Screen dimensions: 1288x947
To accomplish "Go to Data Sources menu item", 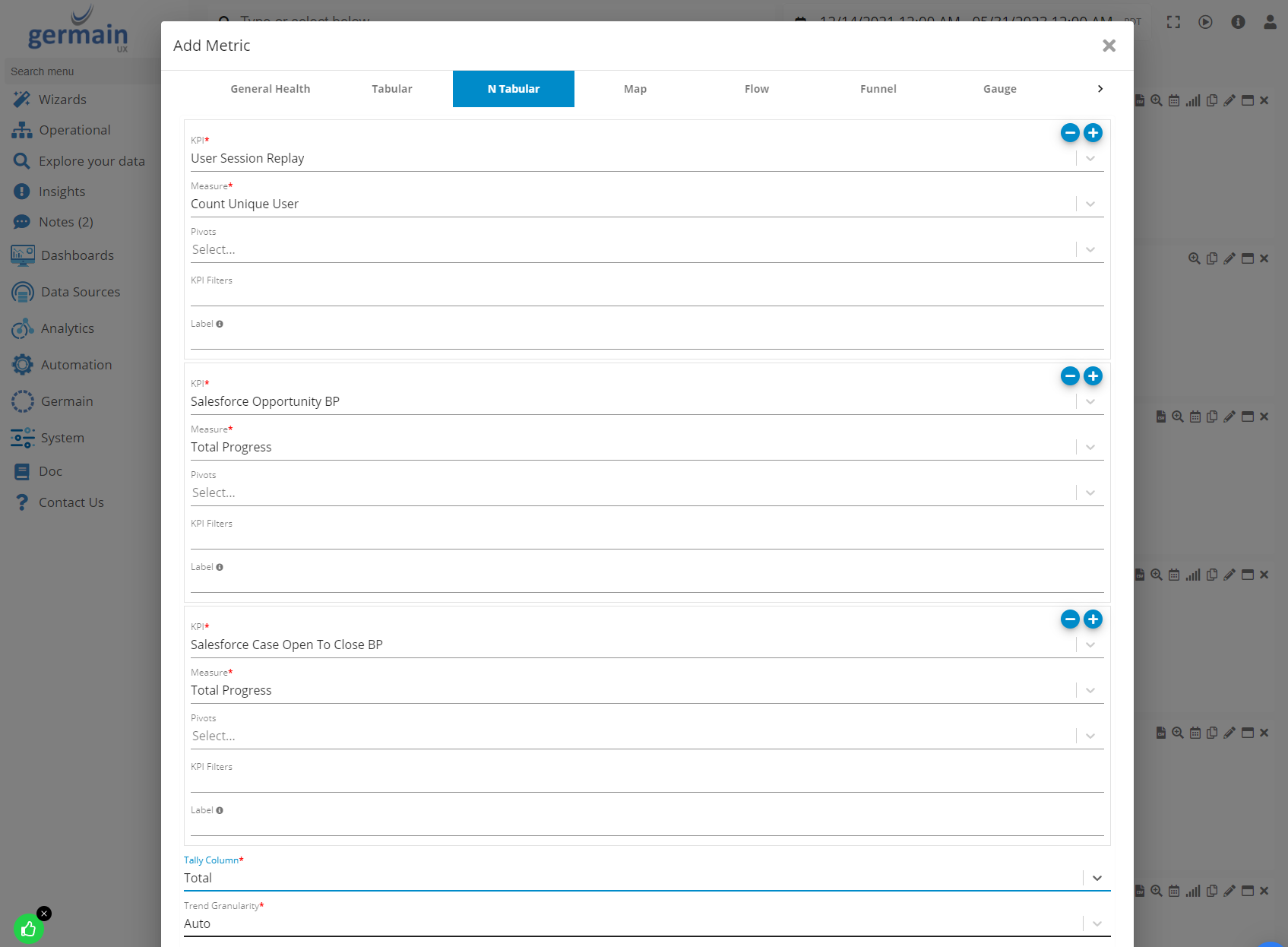I will point(80,292).
